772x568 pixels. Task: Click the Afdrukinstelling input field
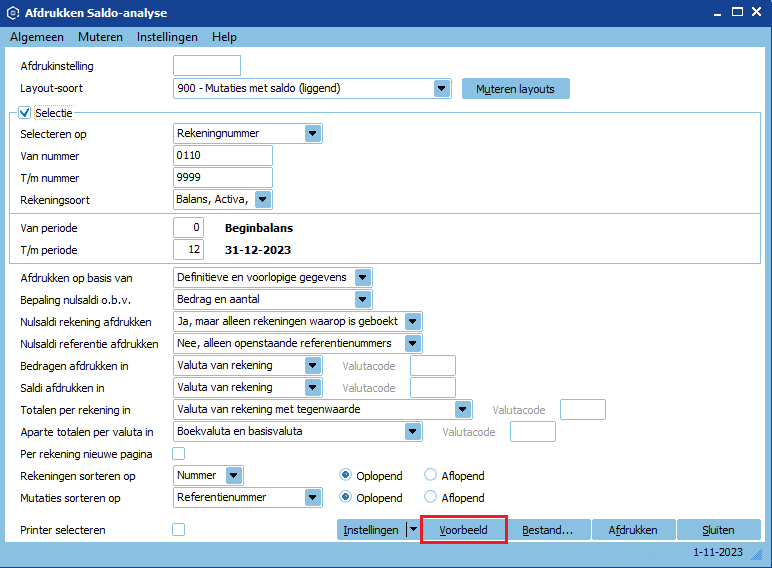[207, 66]
